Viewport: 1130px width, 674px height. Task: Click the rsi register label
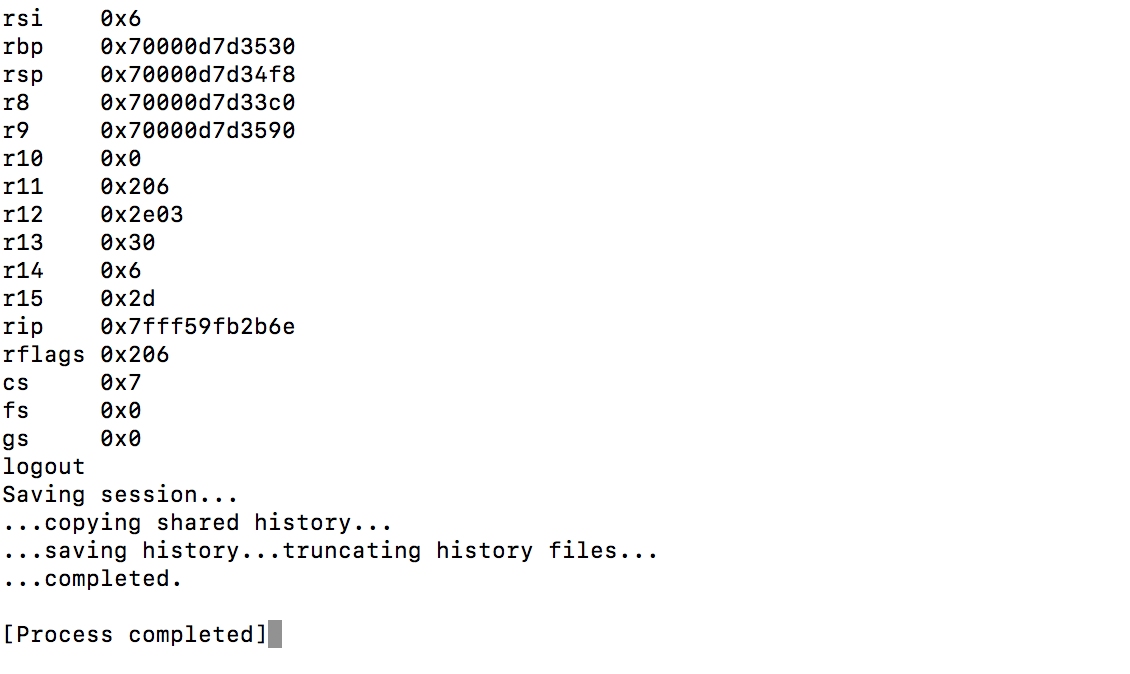point(23,19)
